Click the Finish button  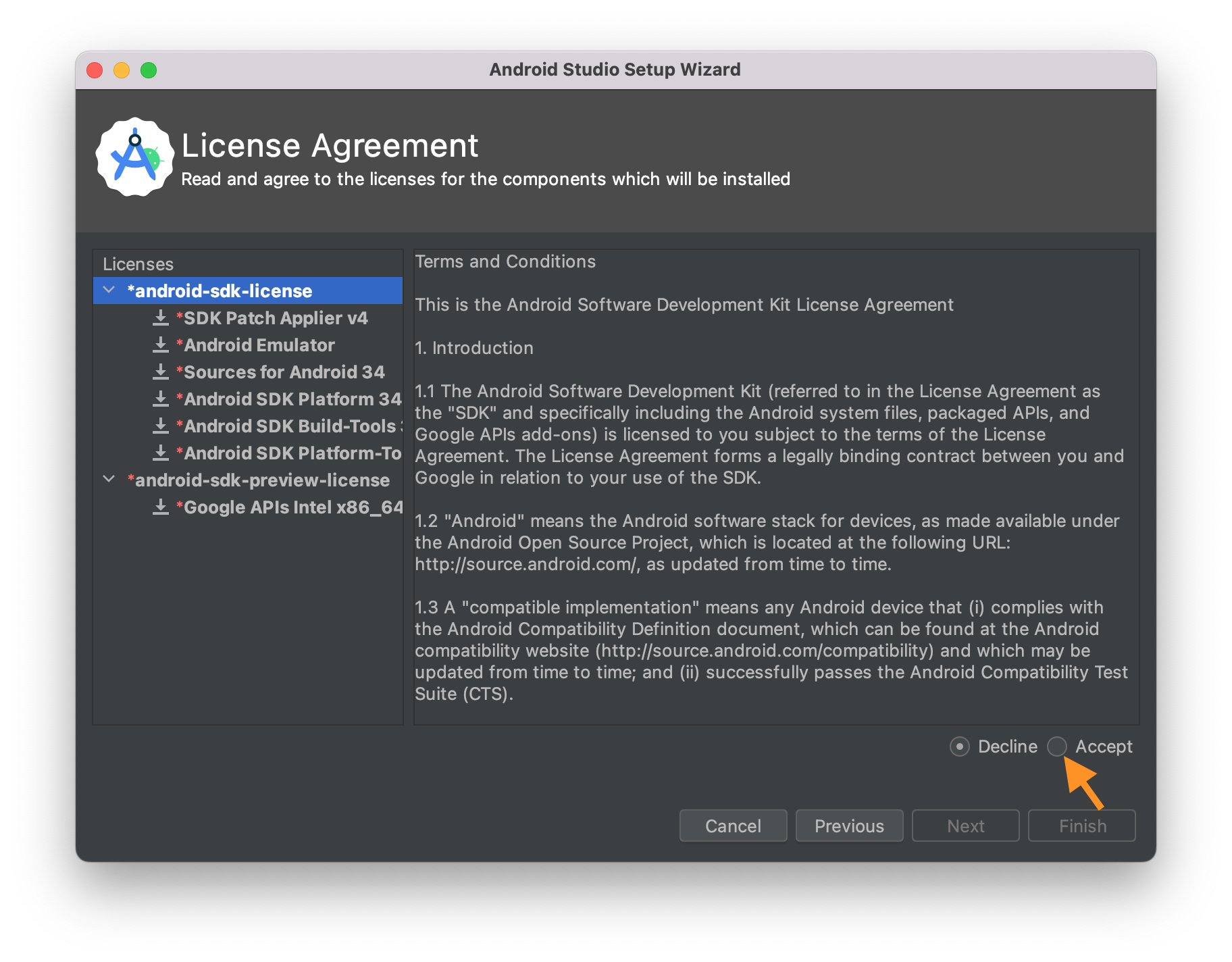tap(1081, 826)
